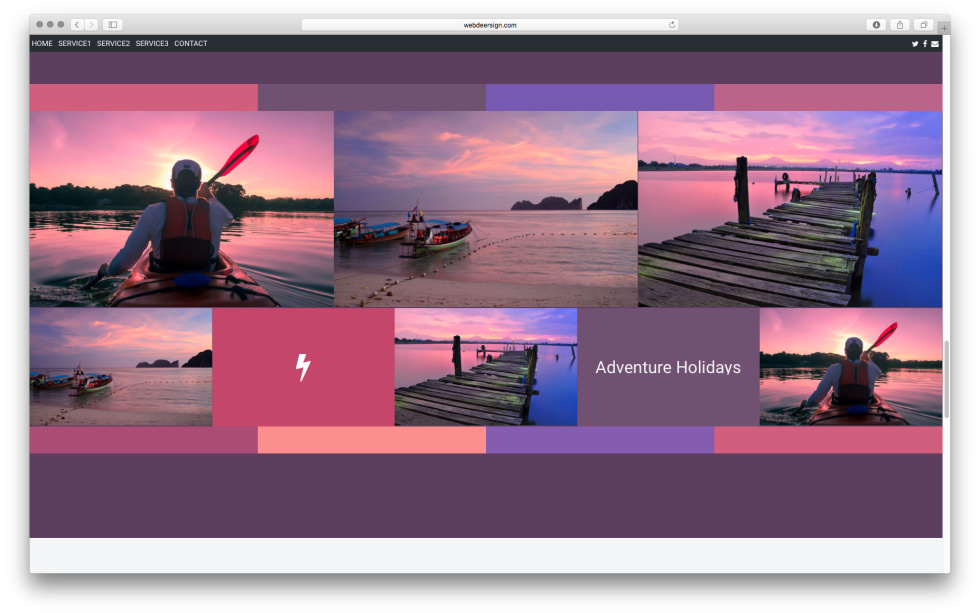This screenshot has height=613, width=980.
Task: Click the browser back arrow
Action: tap(77, 24)
